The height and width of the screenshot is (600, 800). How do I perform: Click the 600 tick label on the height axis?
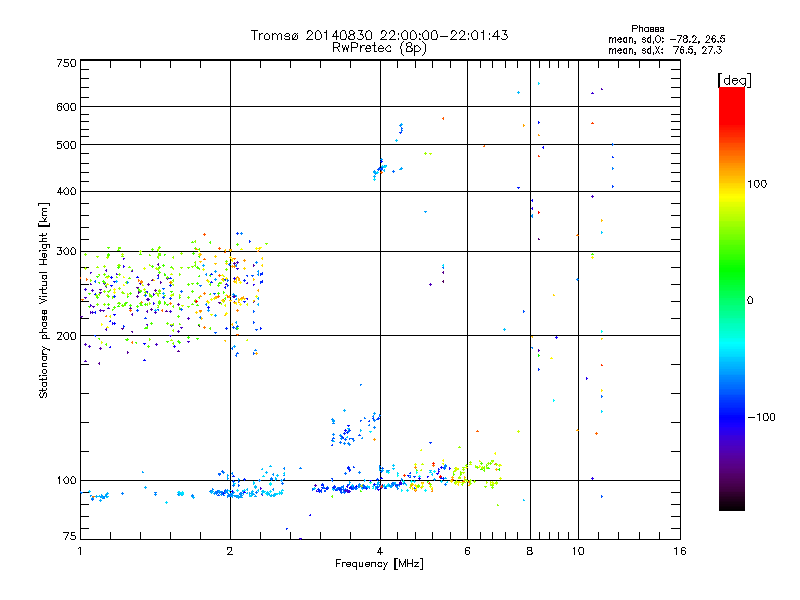coord(66,107)
